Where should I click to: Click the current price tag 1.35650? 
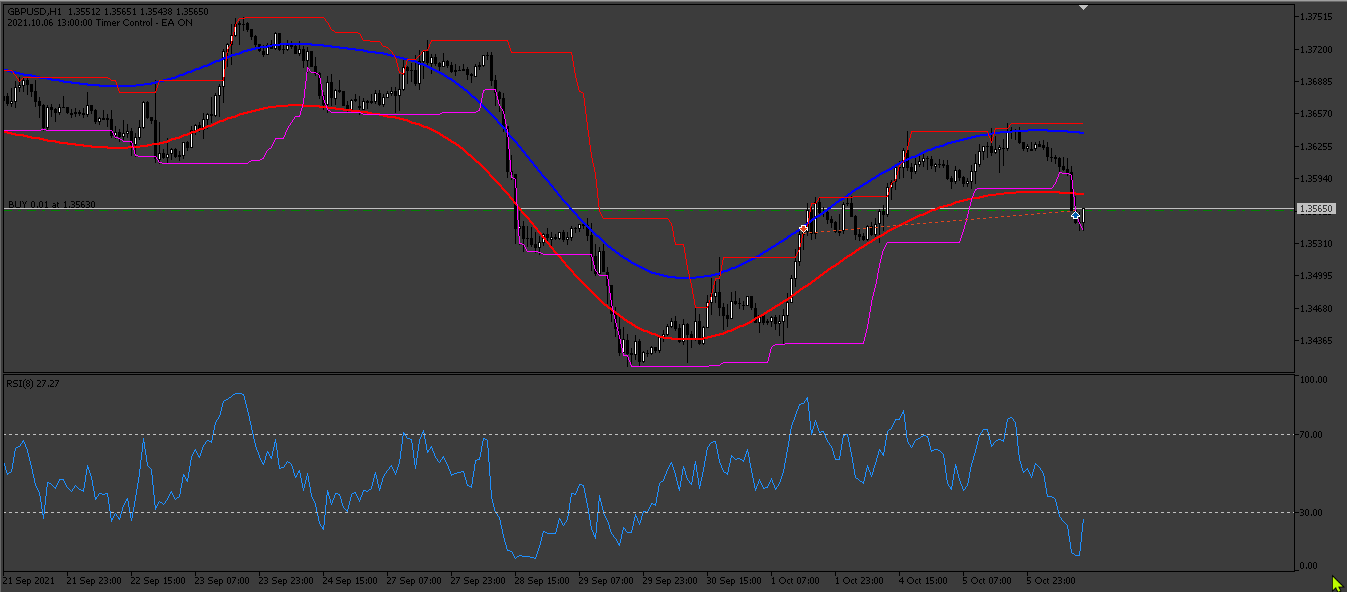[1315, 209]
